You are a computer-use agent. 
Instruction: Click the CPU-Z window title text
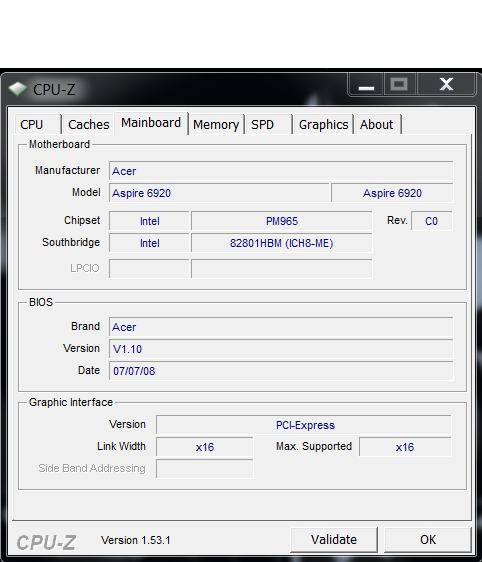[x=54, y=89]
